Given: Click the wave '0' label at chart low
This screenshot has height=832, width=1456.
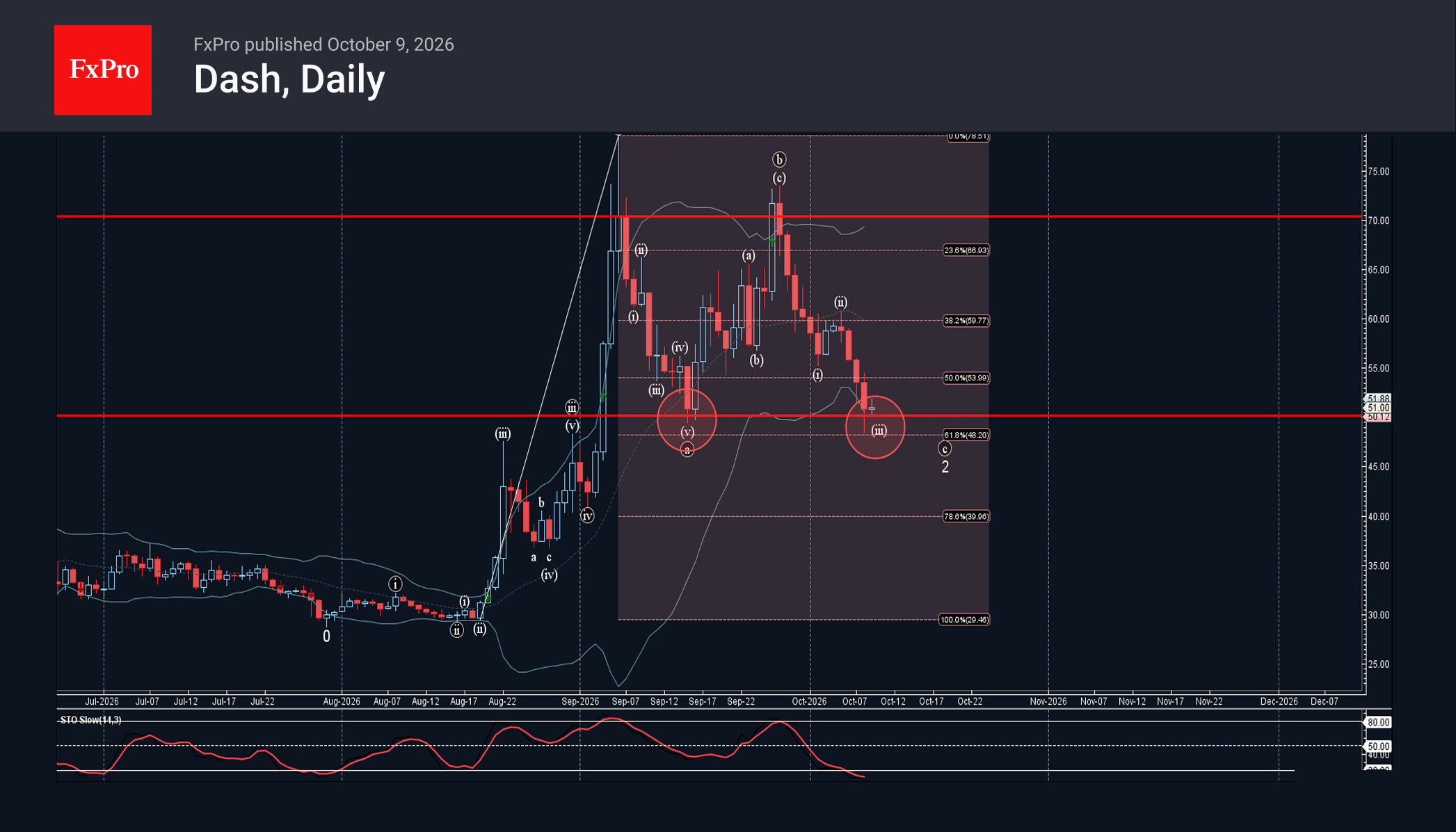Looking at the screenshot, I should click(x=326, y=637).
